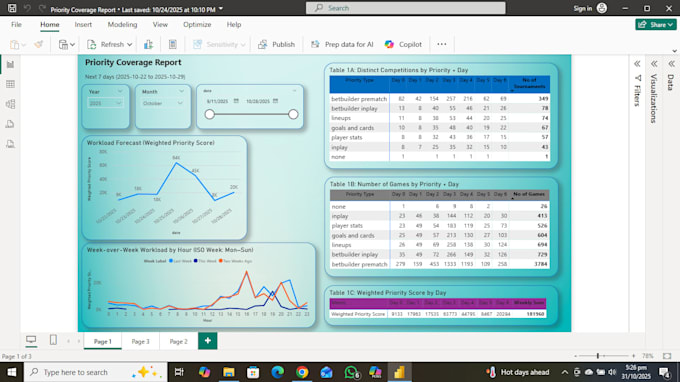Click the fit to page icon
680x382 pixels.
tap(667, 356)
